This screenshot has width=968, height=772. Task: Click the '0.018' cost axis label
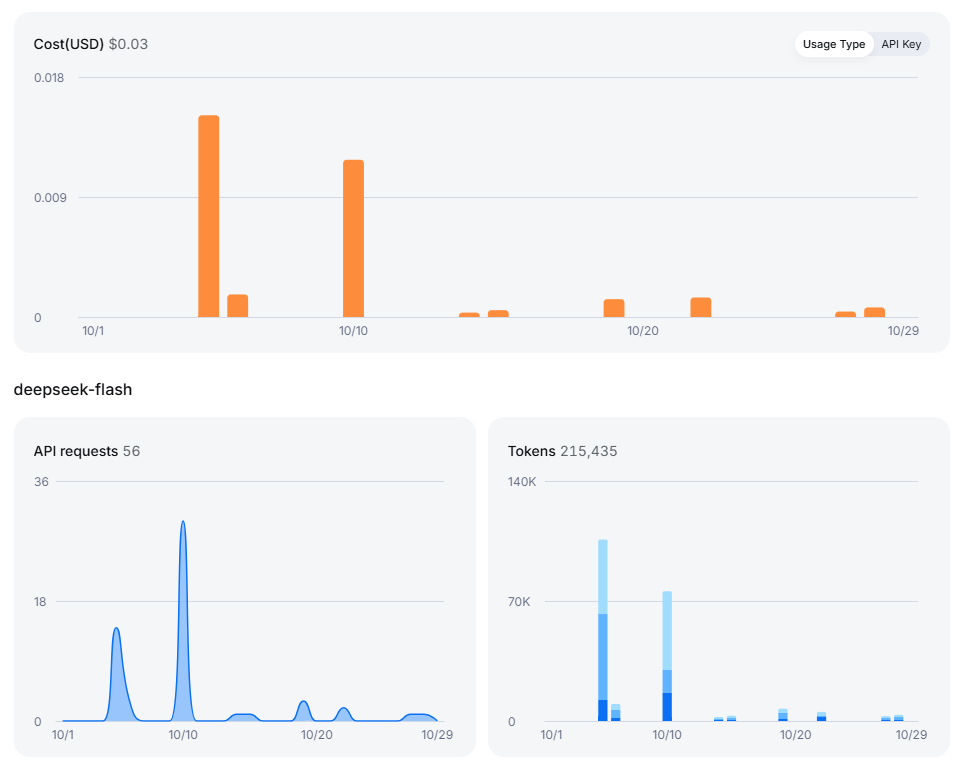click(x=49, y=78)
